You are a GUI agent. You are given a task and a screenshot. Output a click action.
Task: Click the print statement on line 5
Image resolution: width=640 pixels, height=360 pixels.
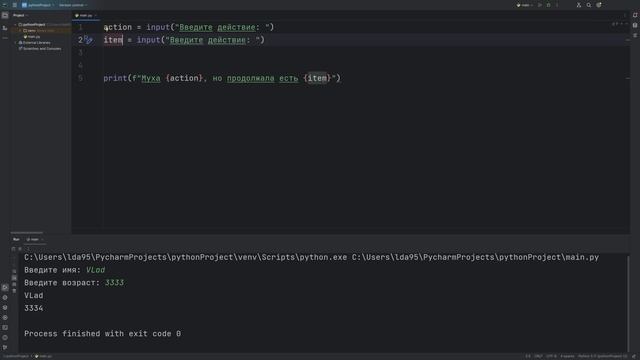click(222, 78)
